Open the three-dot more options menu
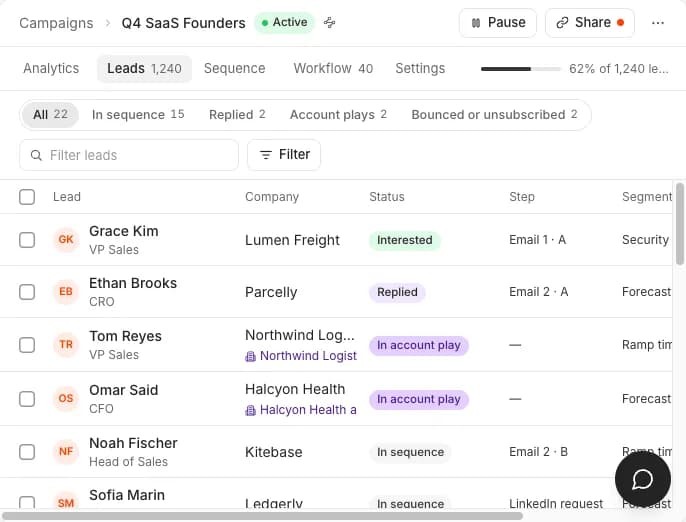This screenshot has height=522, width=686. 658,23
